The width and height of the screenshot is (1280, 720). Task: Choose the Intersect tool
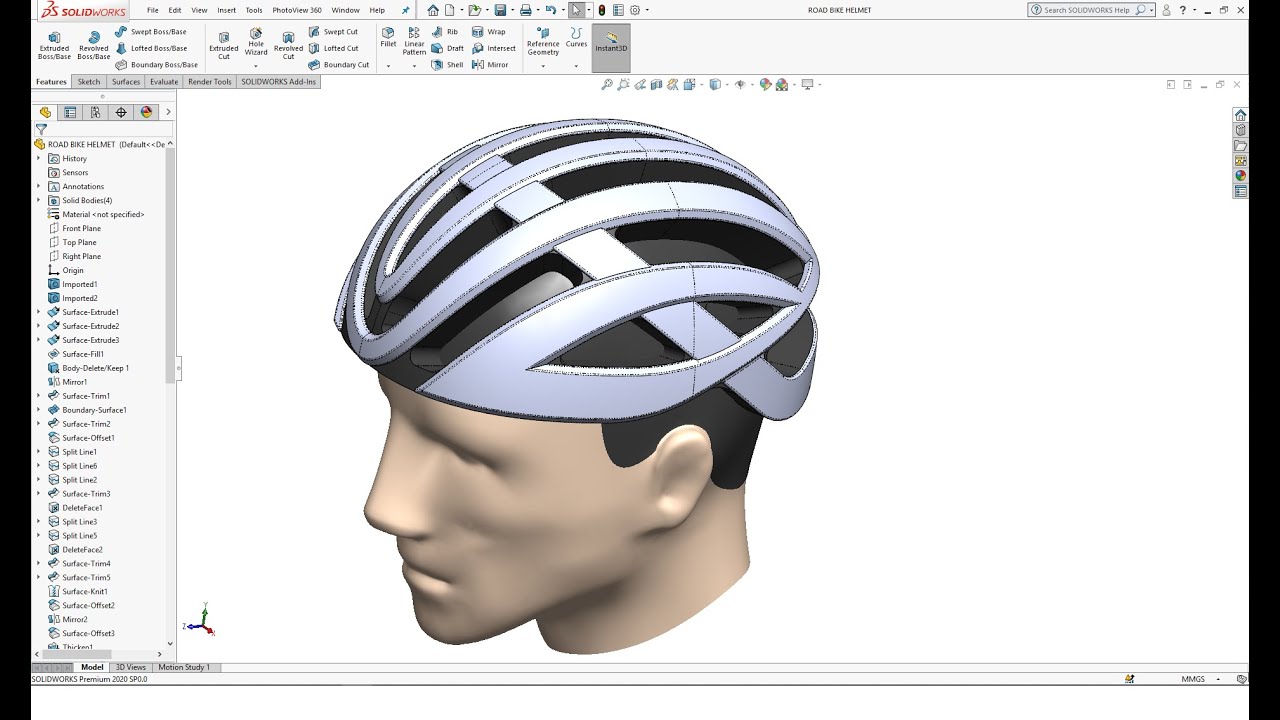pos(494,48)
